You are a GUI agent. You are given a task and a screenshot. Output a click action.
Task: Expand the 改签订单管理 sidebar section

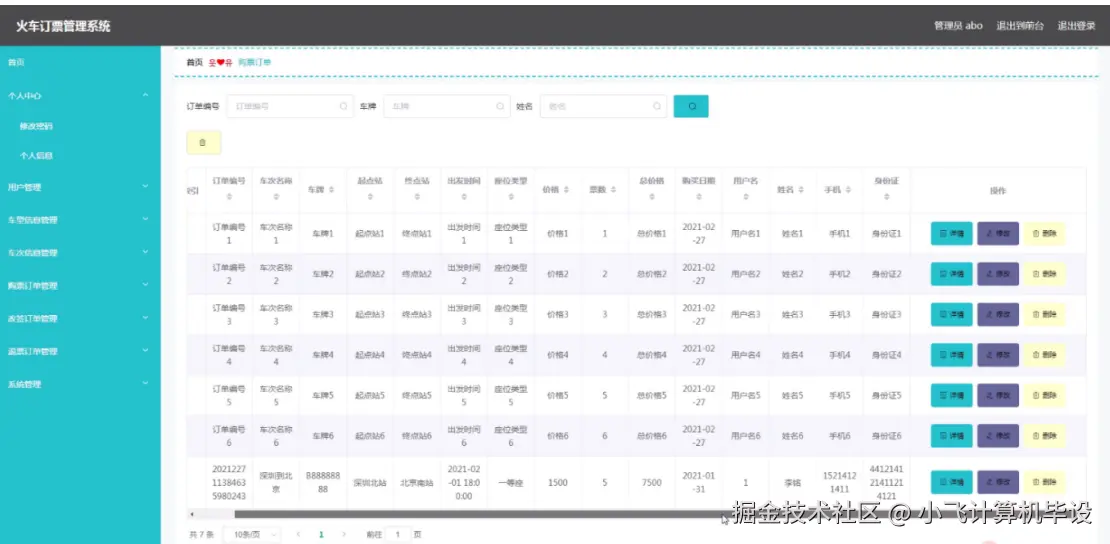[80, 318]
